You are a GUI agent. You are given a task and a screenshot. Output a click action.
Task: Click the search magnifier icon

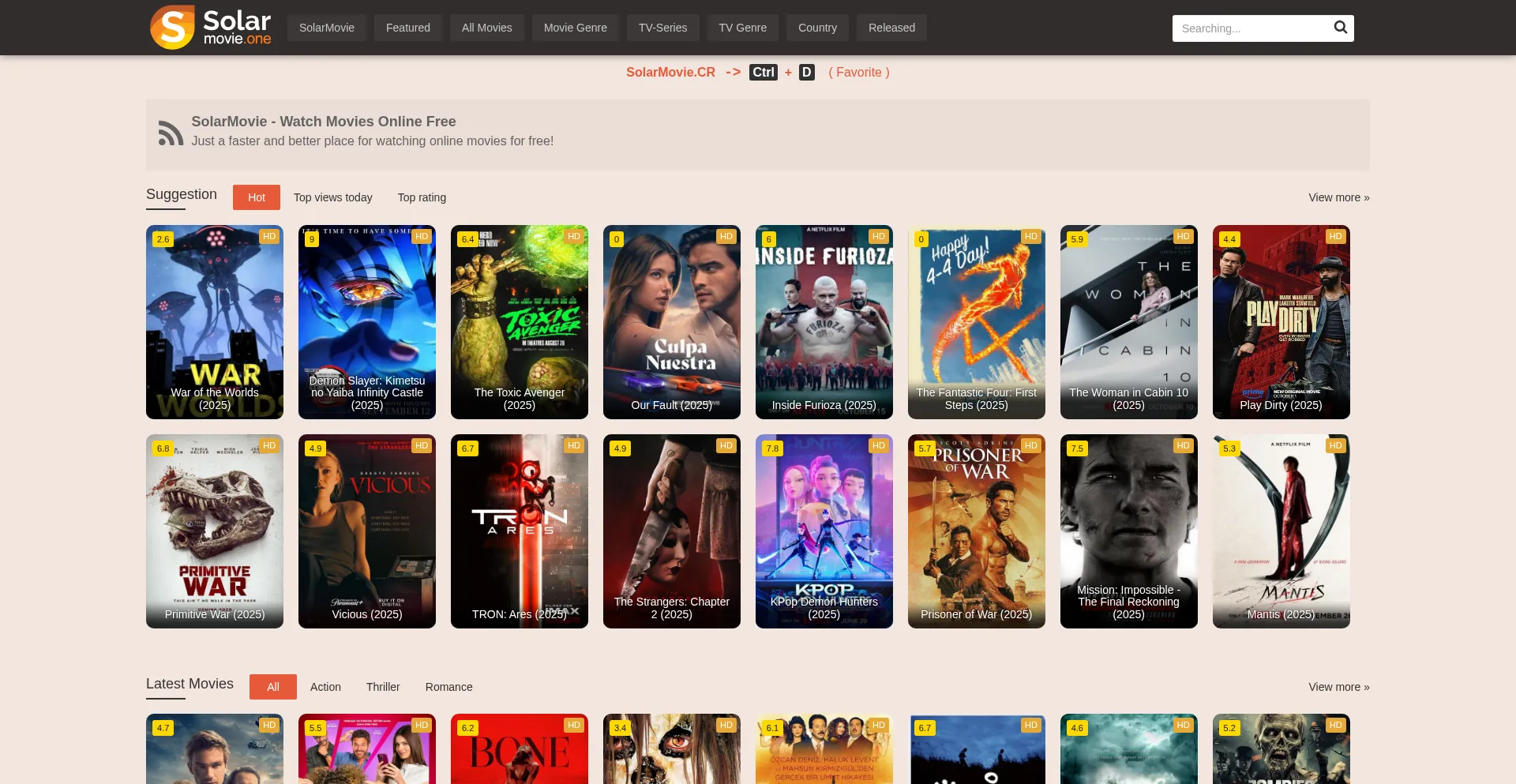[1340, 28]
